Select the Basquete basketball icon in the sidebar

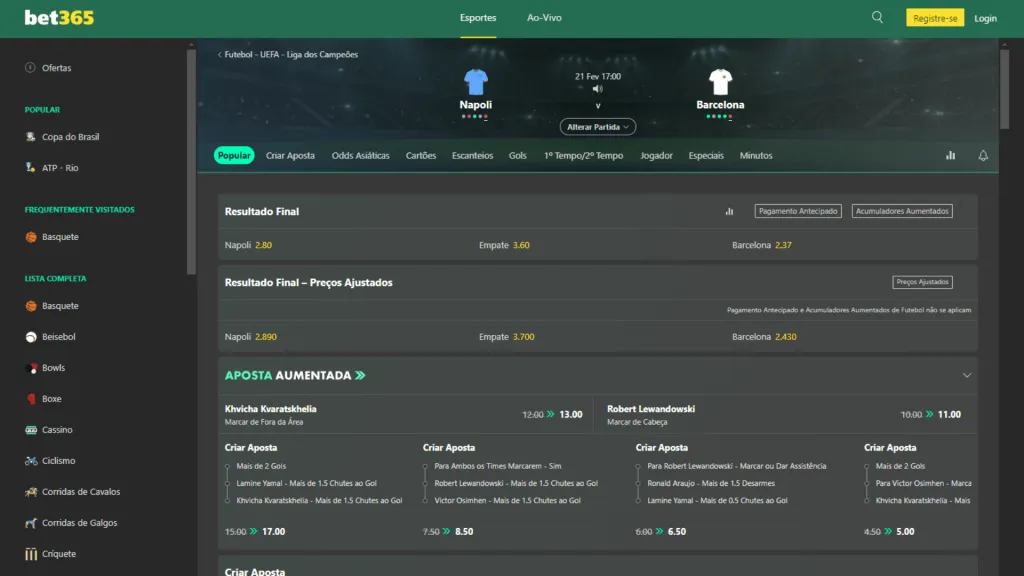pos(29,236)
